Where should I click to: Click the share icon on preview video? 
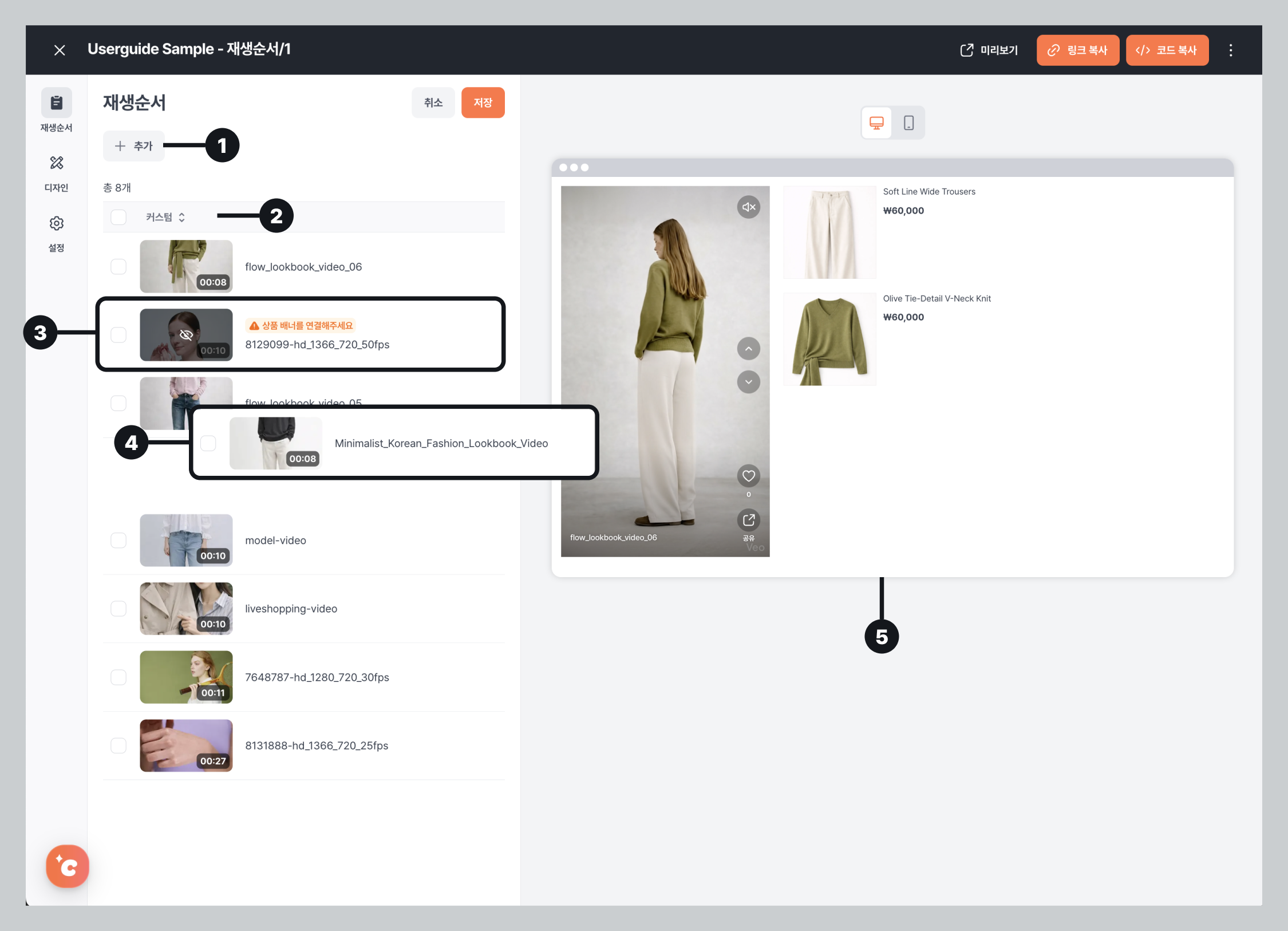pyautogui.click(x=748, y=520)
